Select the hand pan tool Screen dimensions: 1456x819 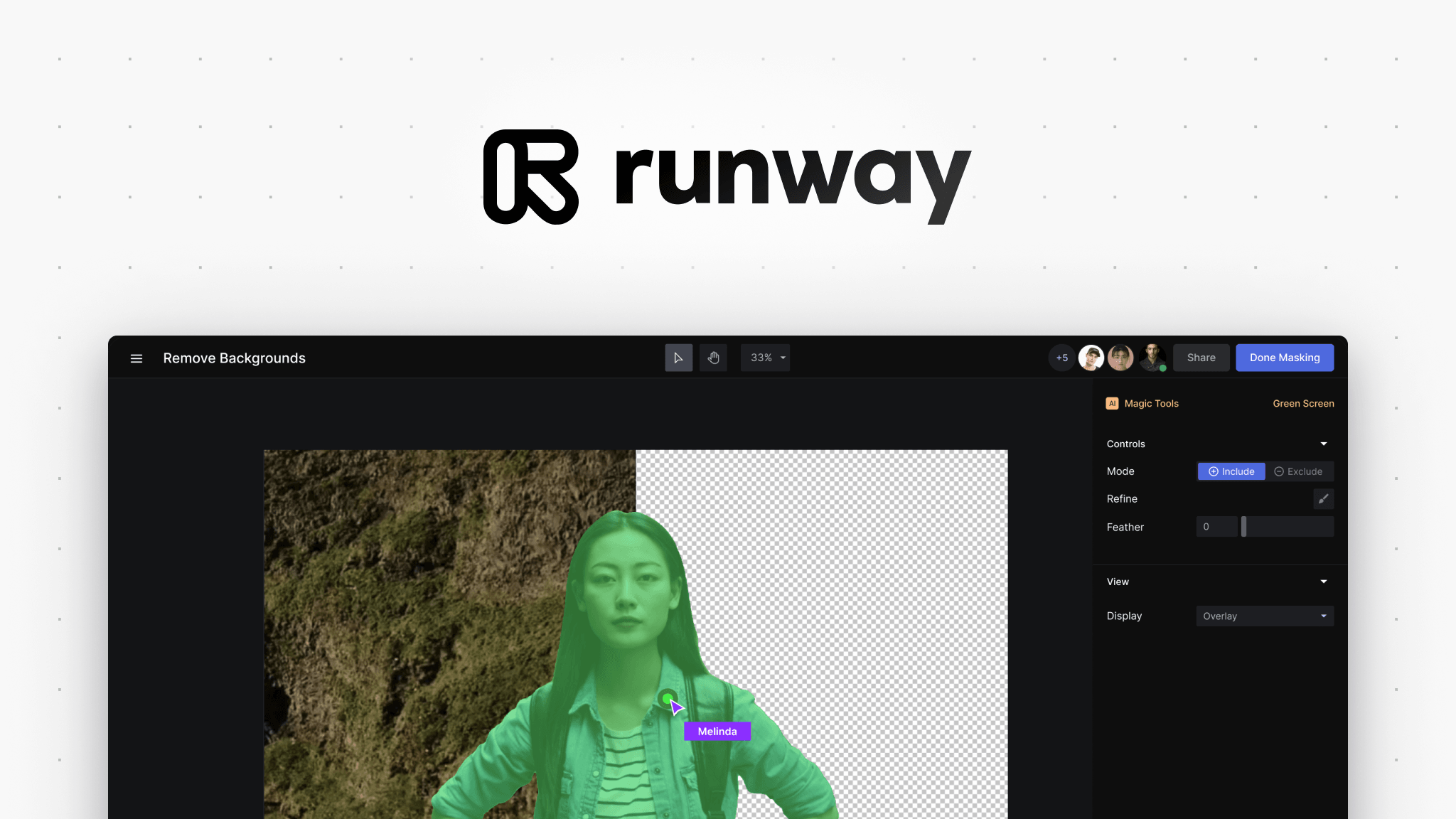point(713,358)
